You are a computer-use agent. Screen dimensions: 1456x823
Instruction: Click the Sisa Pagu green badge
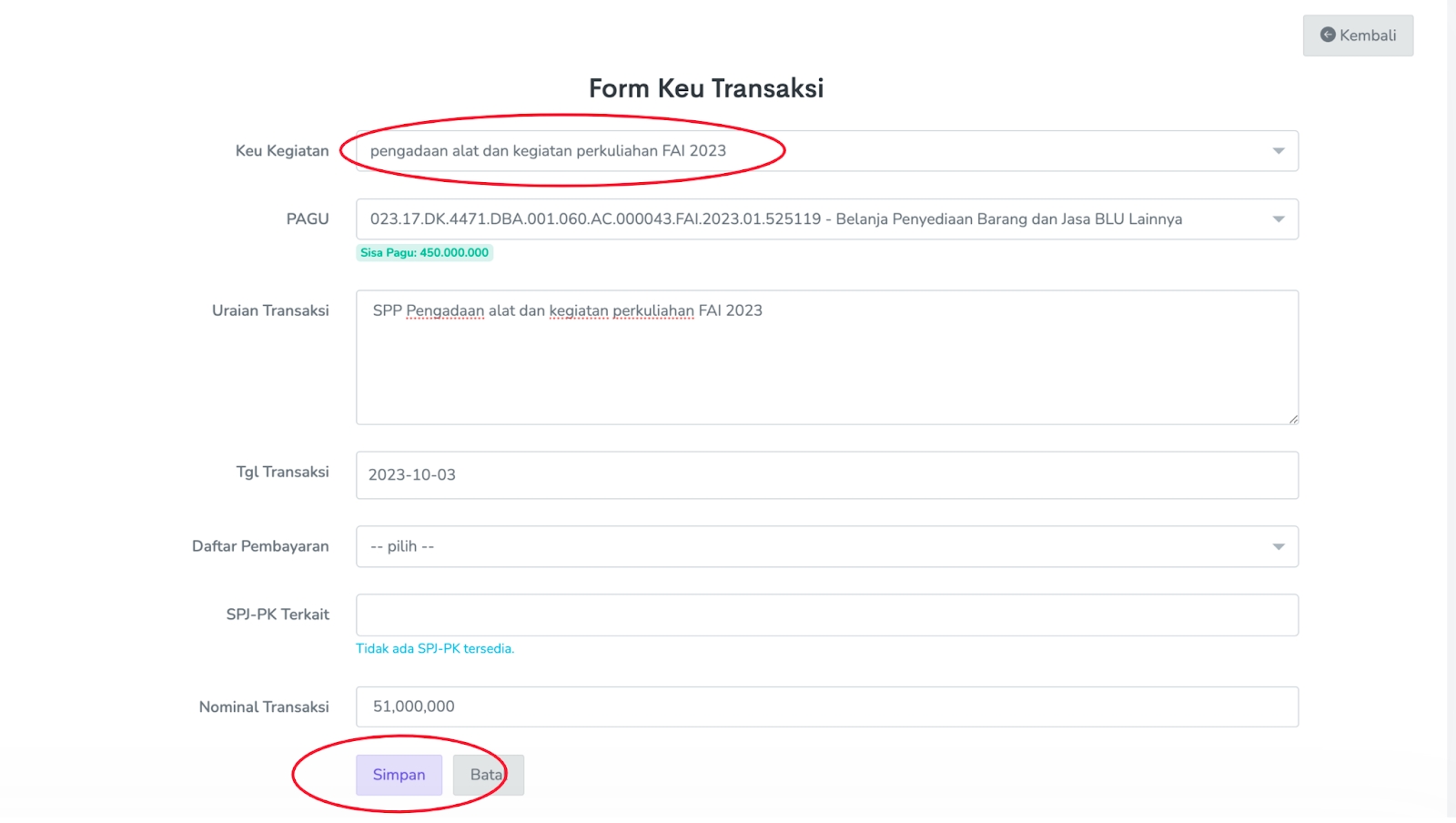coord(424,253)
